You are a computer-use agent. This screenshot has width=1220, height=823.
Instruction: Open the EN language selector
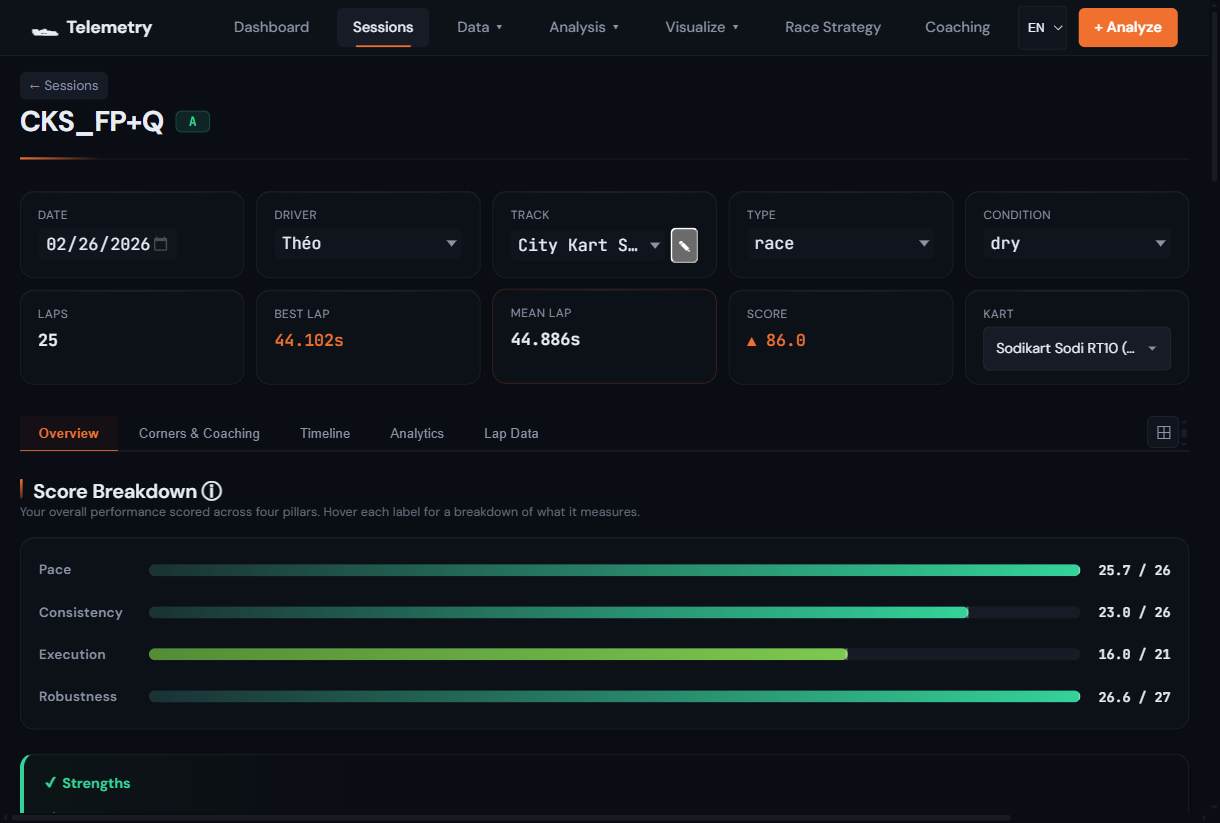tap(1042, 27)
